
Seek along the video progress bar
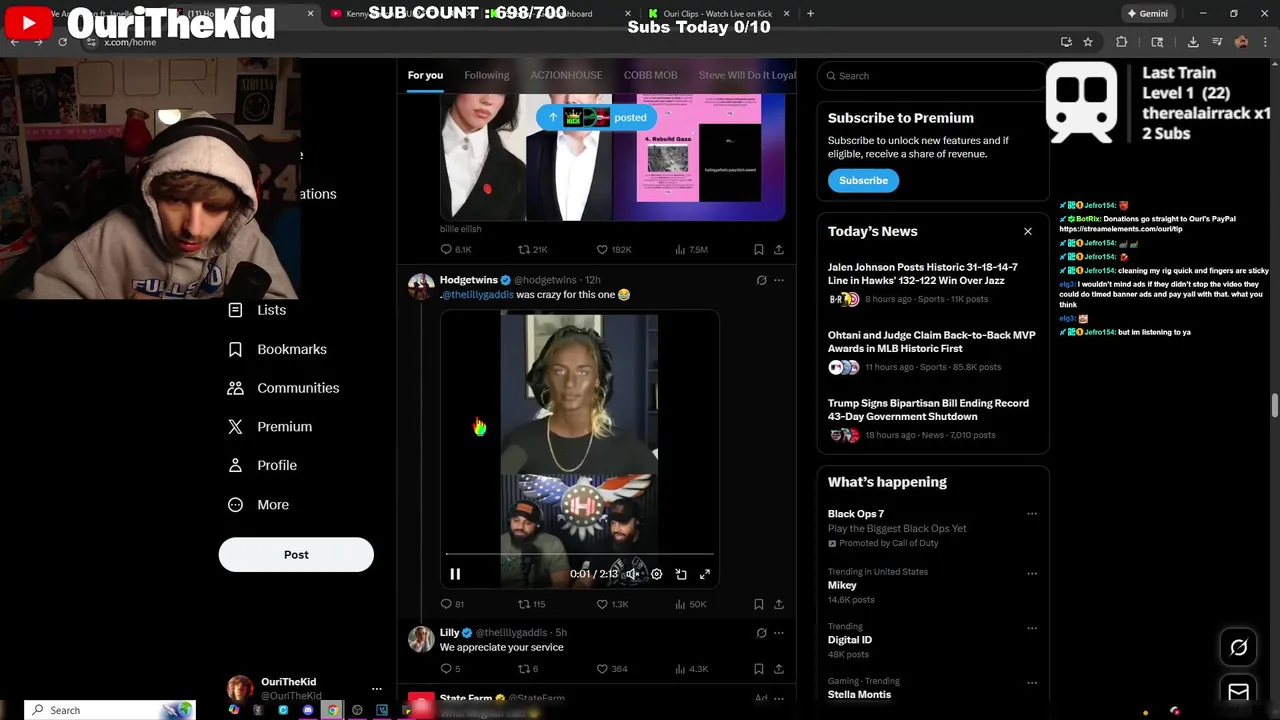point(580,553)
